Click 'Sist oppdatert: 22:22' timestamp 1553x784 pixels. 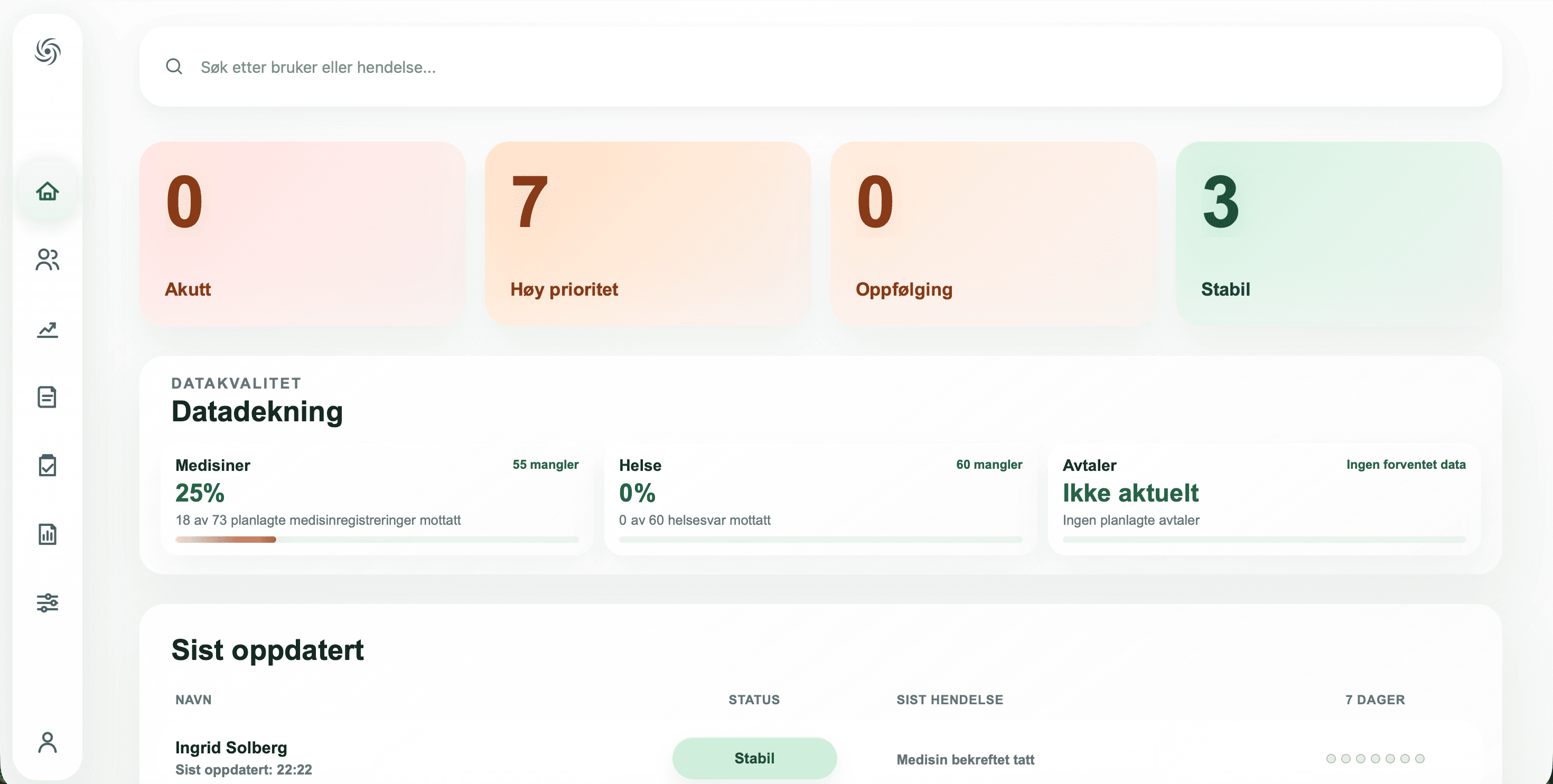[x=244, y=770]
